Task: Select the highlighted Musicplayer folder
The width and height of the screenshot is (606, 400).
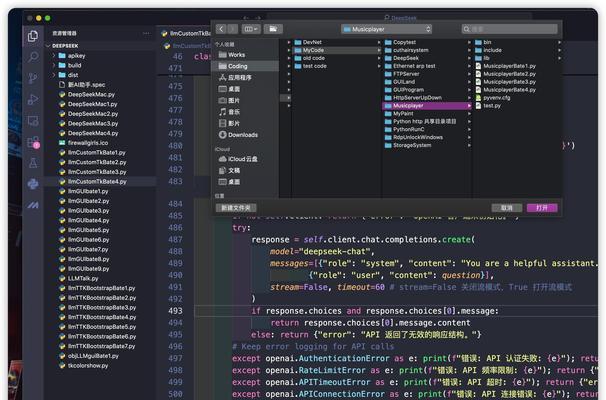Action: 427,106
